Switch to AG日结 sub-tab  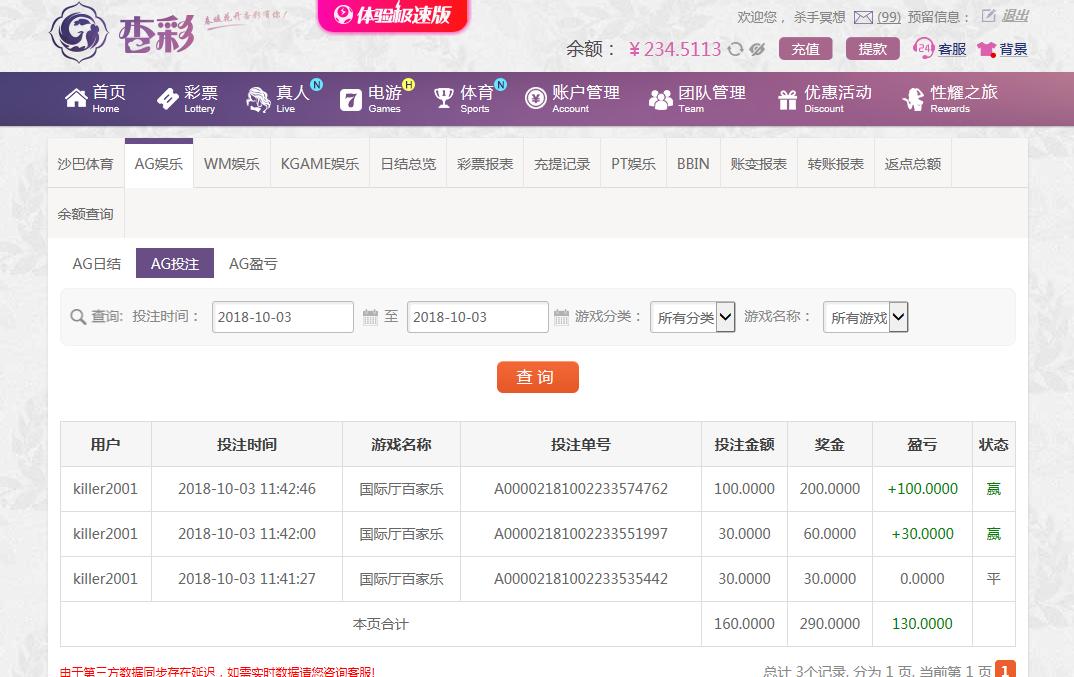[97, 264]
